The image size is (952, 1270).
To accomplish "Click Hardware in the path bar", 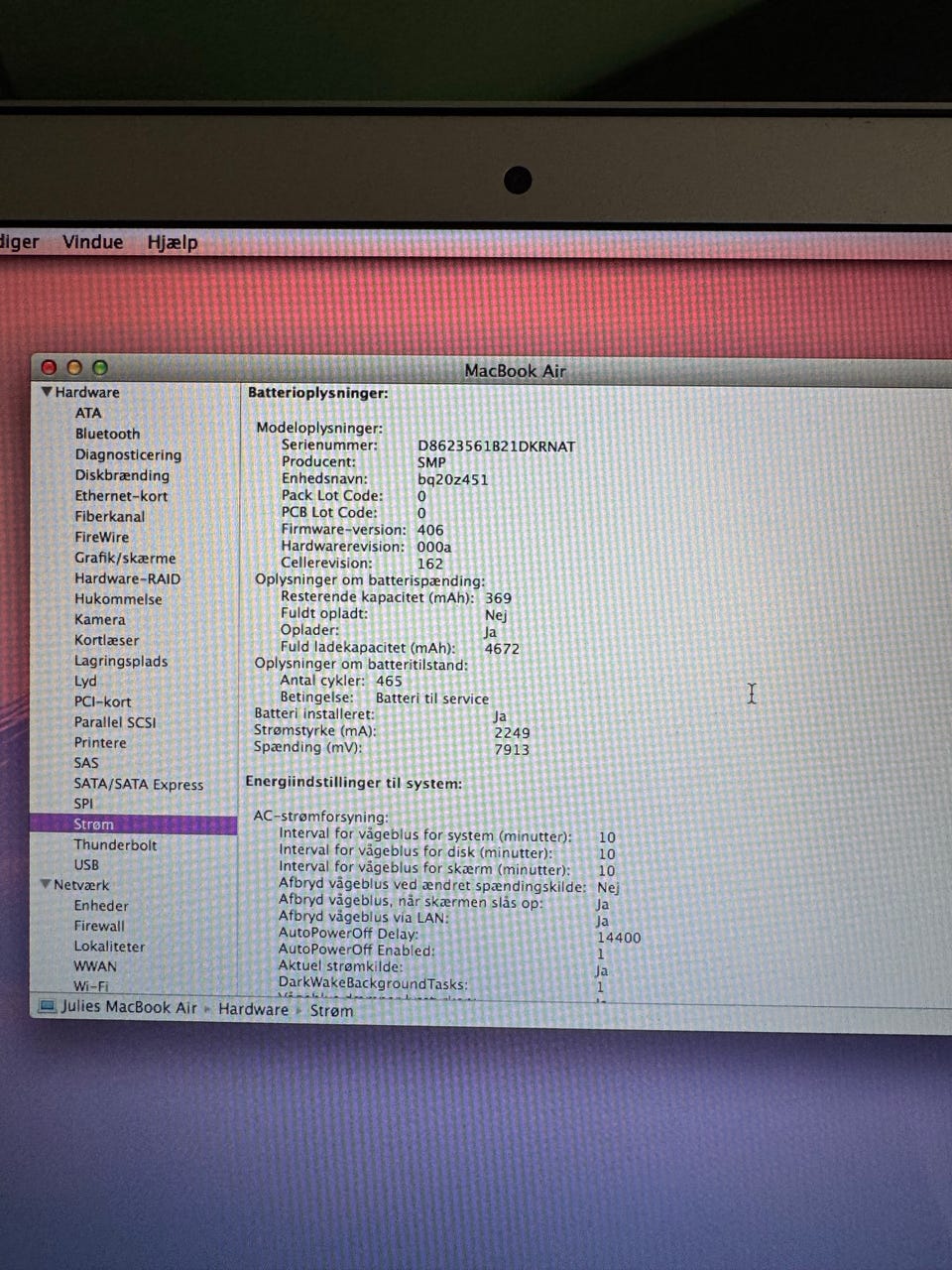I will [253, 1009].
